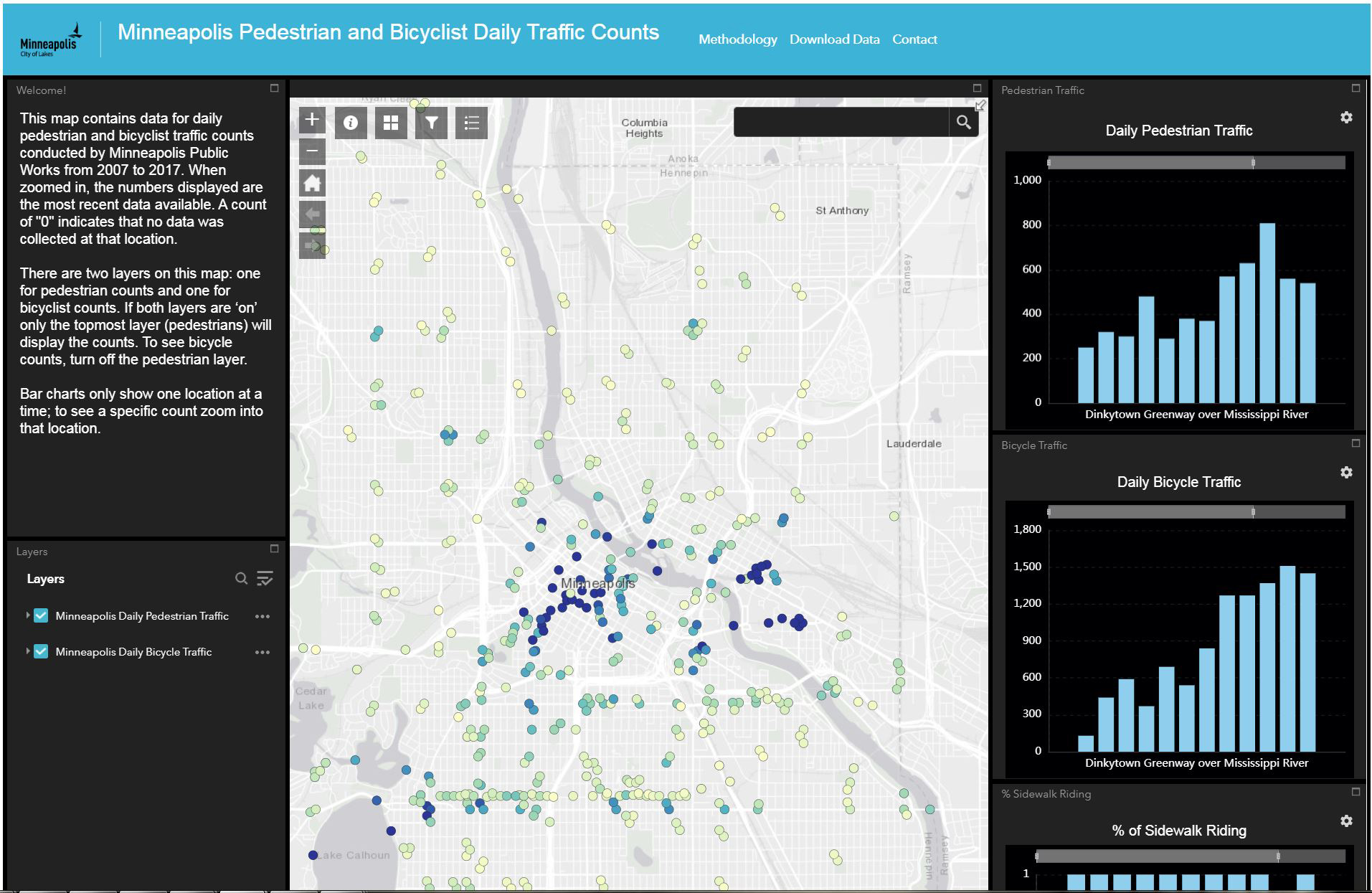This screenshot has width=1372, height=893.
Task: Open the info (i) tool on the map
Action: (x=351, y=122)
